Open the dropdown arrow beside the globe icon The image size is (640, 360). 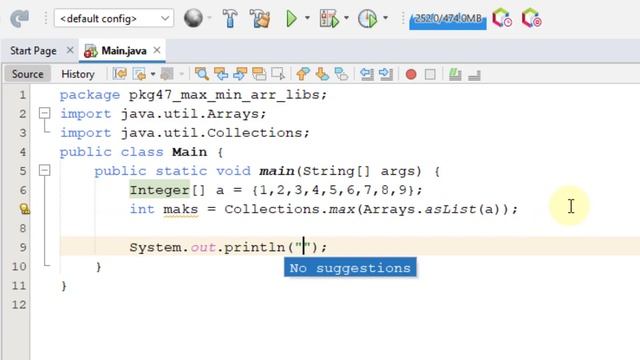tap(209, 18)
